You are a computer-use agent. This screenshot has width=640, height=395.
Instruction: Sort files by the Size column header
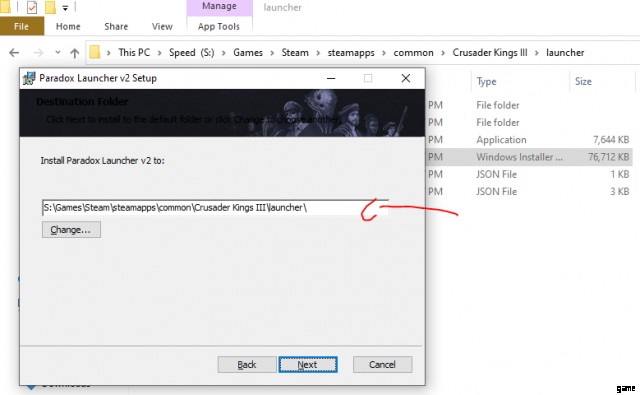[x=583, y=81]
